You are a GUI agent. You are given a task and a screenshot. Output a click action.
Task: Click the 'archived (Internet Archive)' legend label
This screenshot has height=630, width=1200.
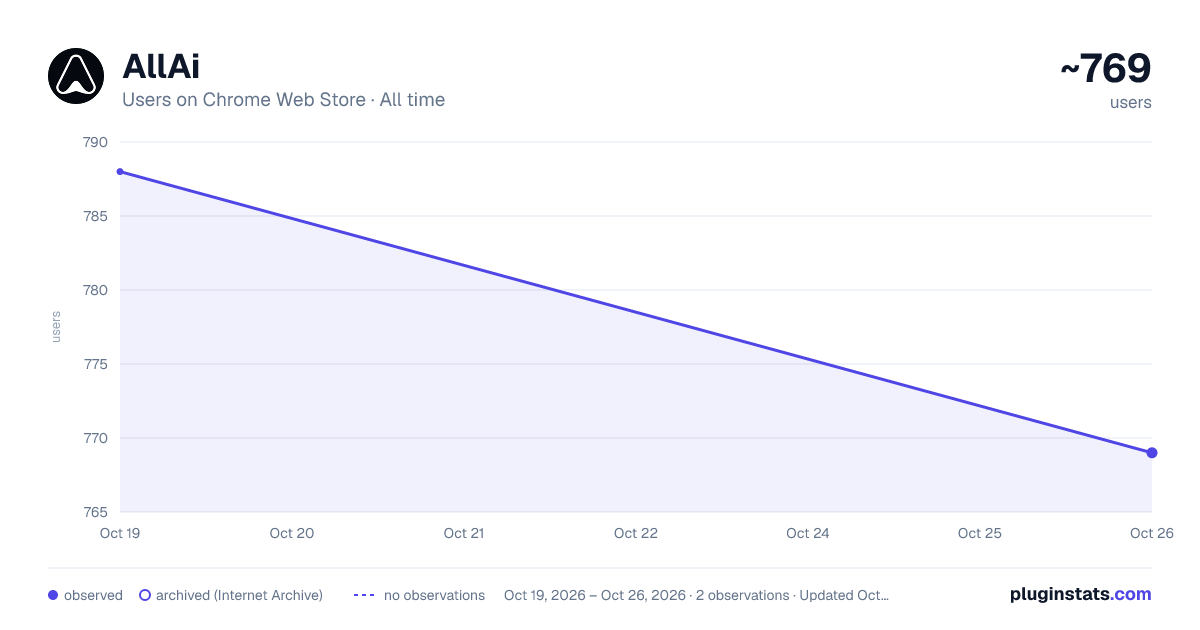tap(239, 595)
